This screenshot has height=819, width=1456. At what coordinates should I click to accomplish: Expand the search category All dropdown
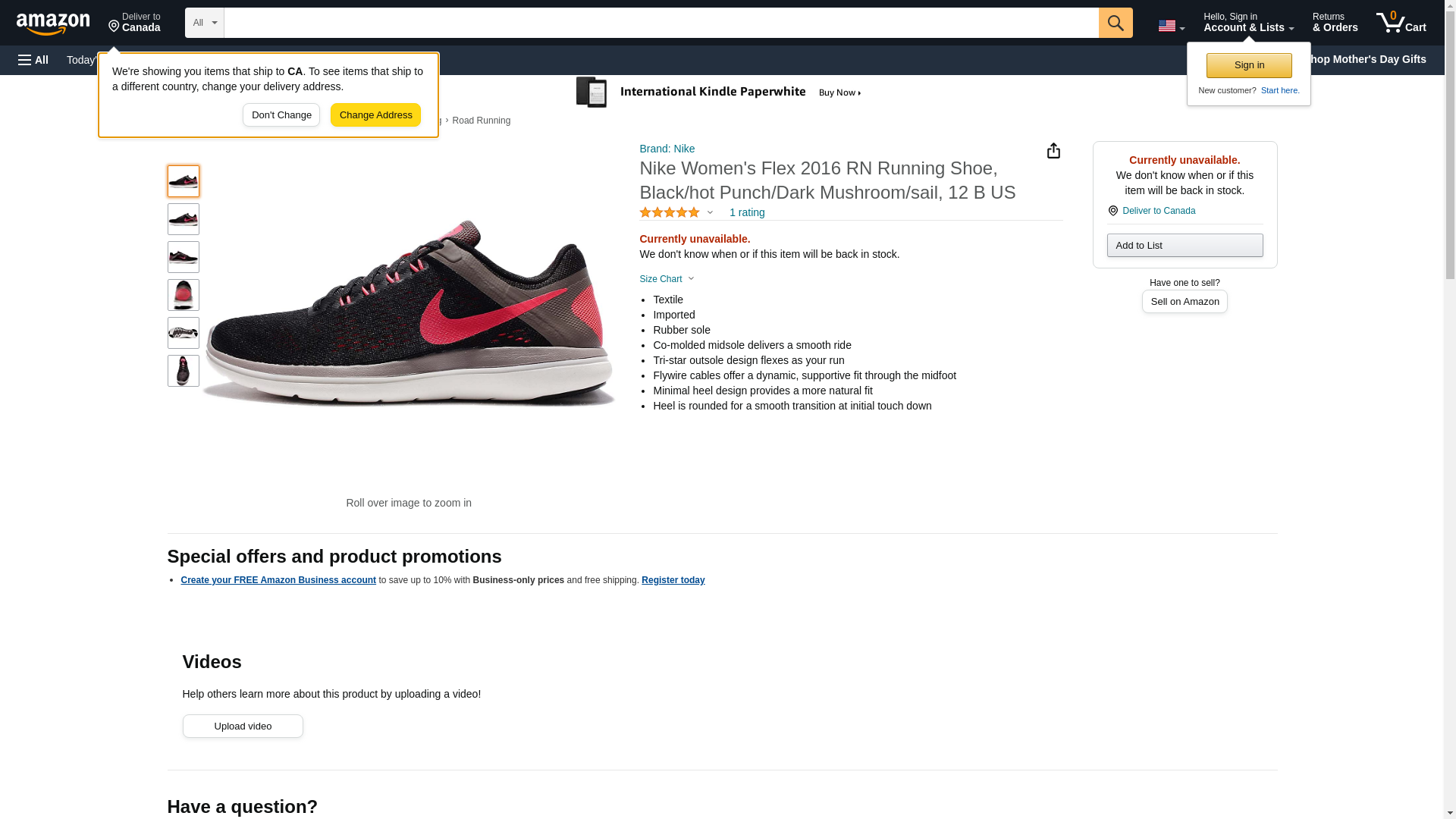pyautogui.click(x=204, y=23)
